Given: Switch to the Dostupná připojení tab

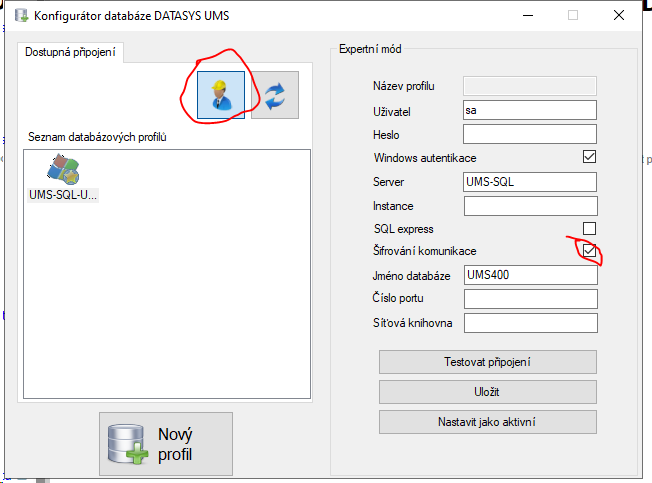Looking at the screenshot, I should (x=71, y=52).
